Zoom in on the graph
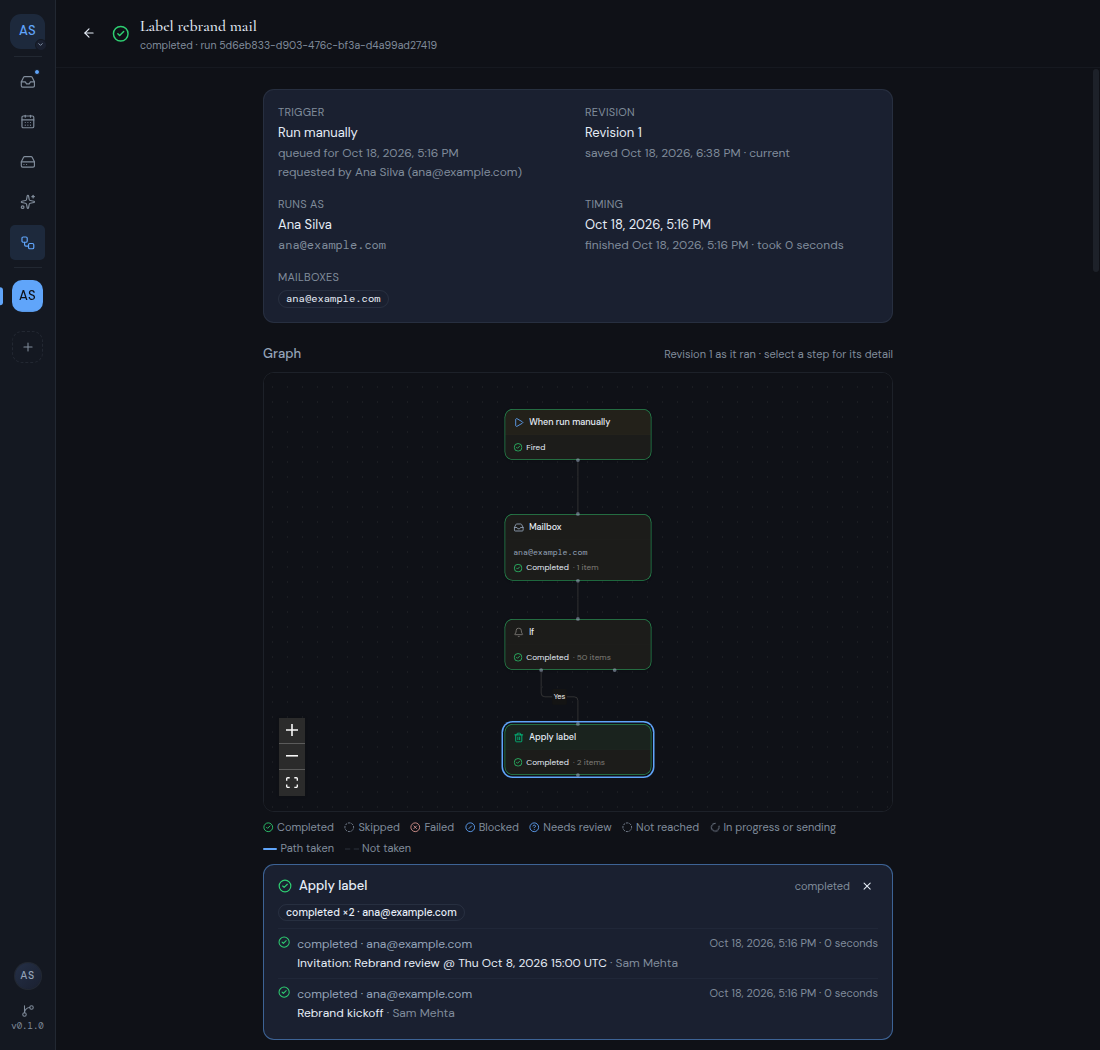 (x=292, y=730)
